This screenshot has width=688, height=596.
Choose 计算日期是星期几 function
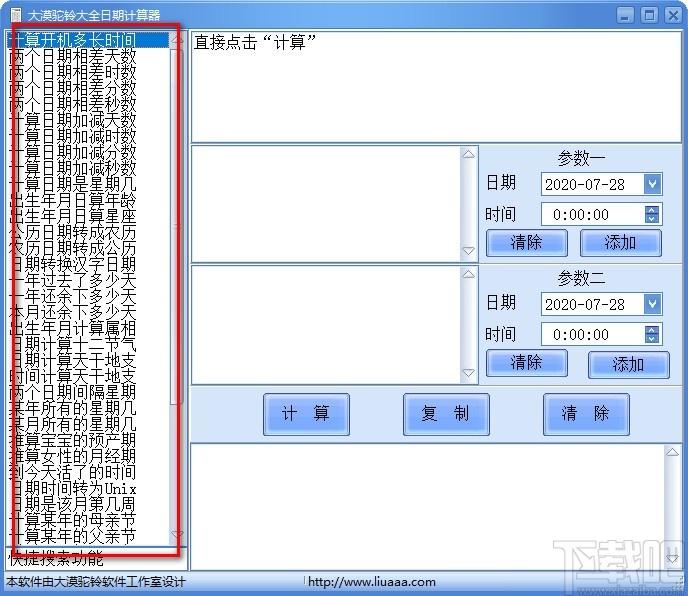click(88, 184)
